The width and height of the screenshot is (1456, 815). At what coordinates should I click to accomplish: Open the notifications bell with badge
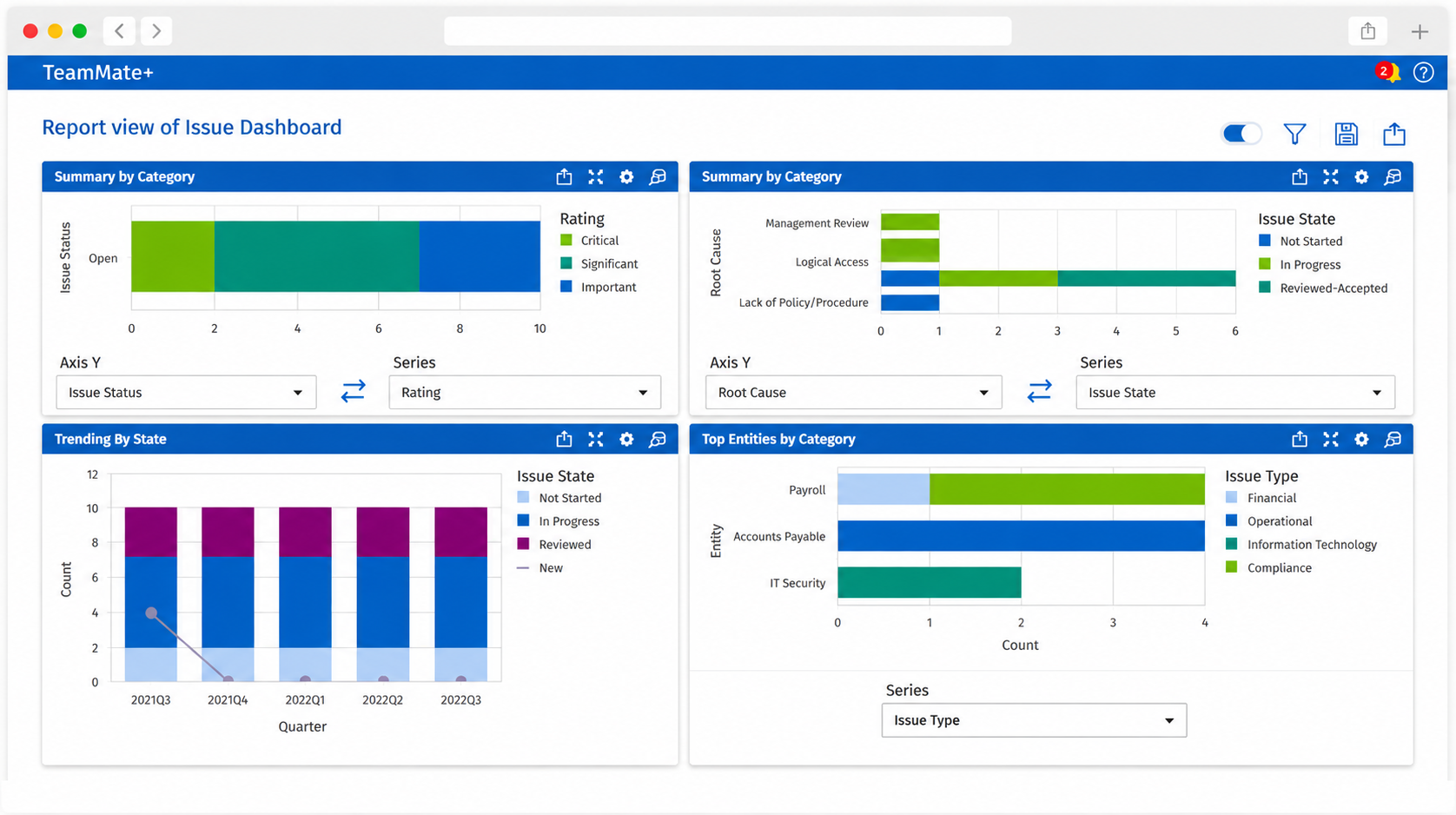click(1388, 72)
